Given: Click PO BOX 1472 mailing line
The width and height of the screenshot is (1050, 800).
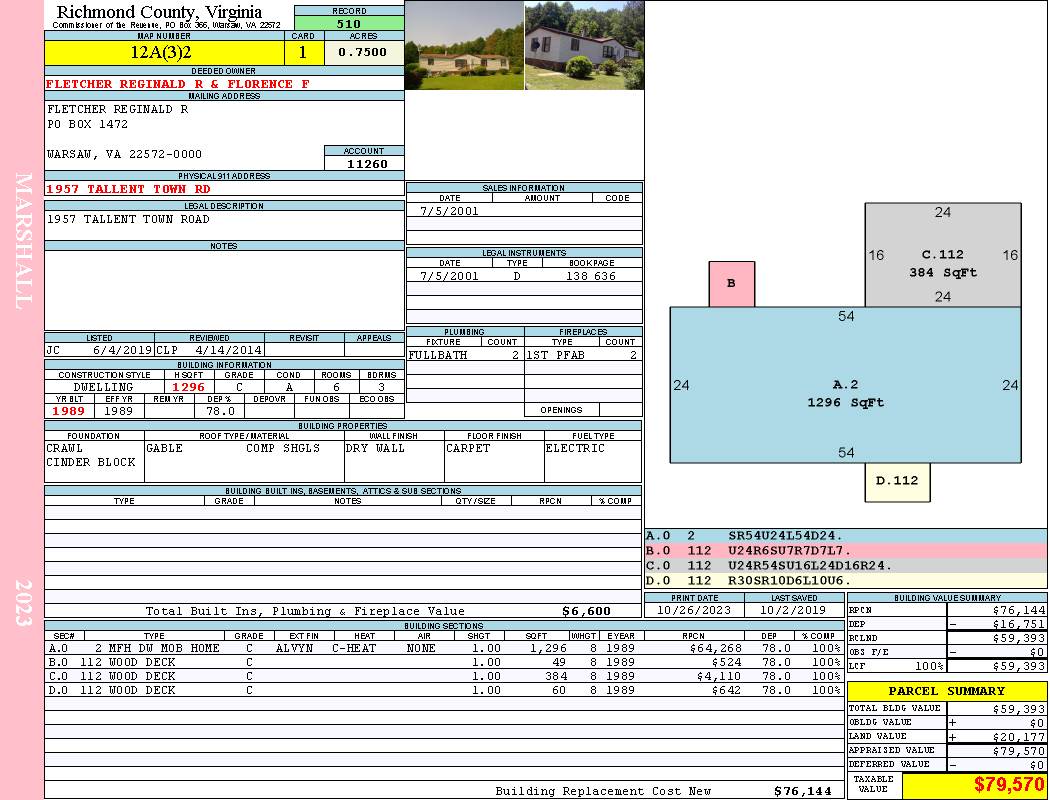Looking at the screenshot, I should [87, 124].
